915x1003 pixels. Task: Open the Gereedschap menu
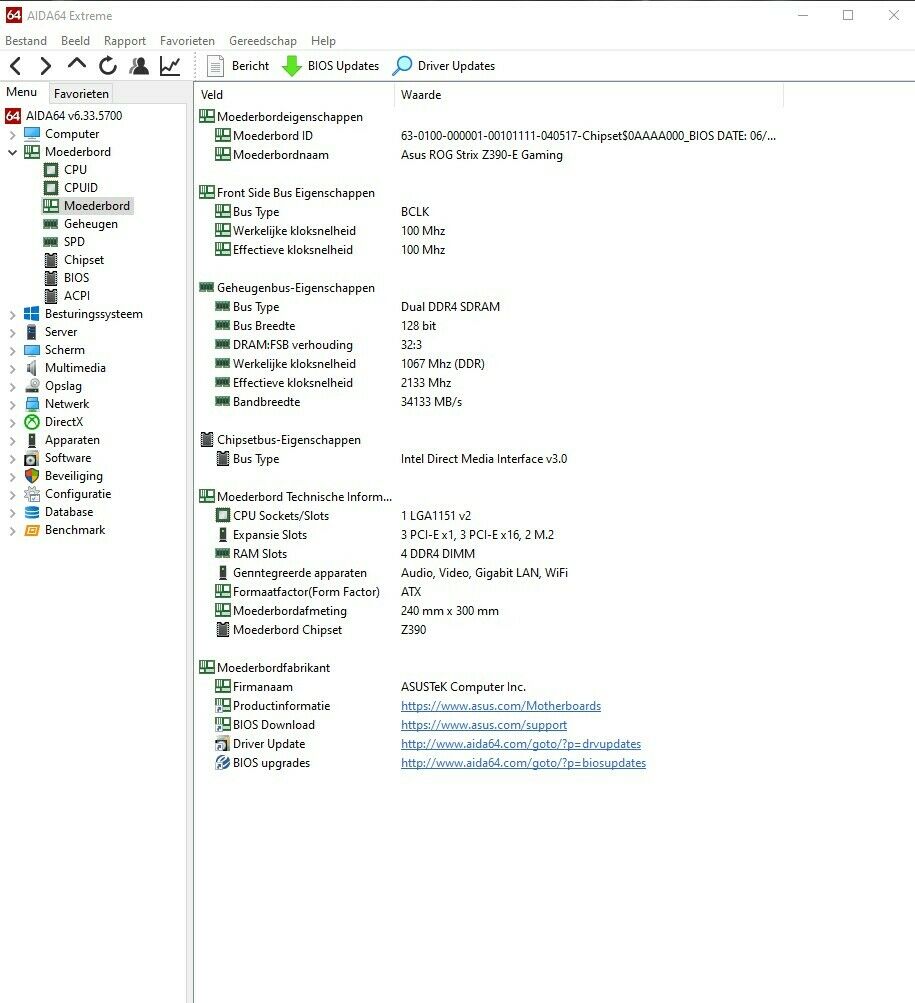pyautogui.click(x=263, y=41)
